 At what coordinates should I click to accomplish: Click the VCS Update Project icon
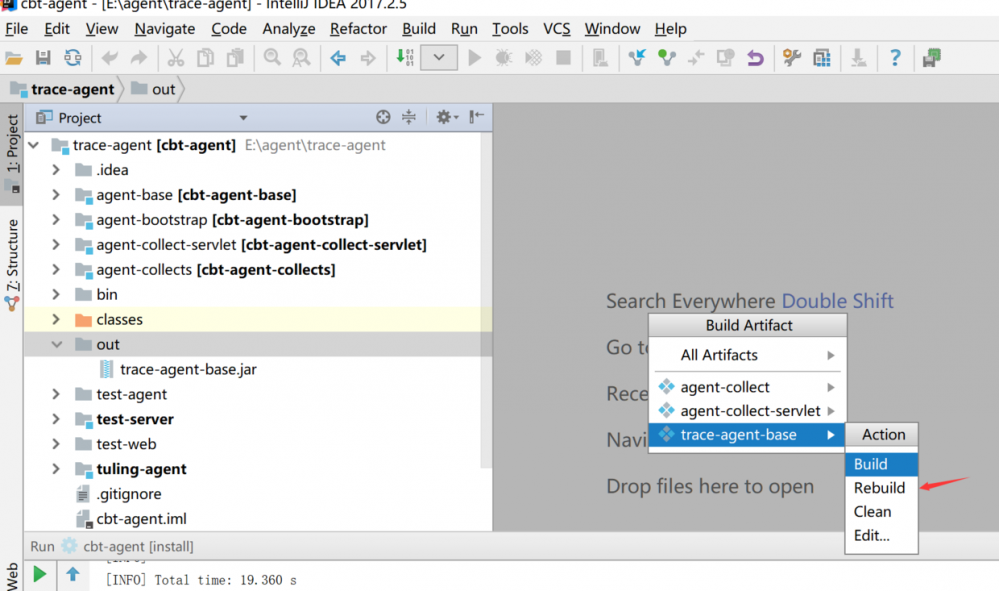coord(636,58)
